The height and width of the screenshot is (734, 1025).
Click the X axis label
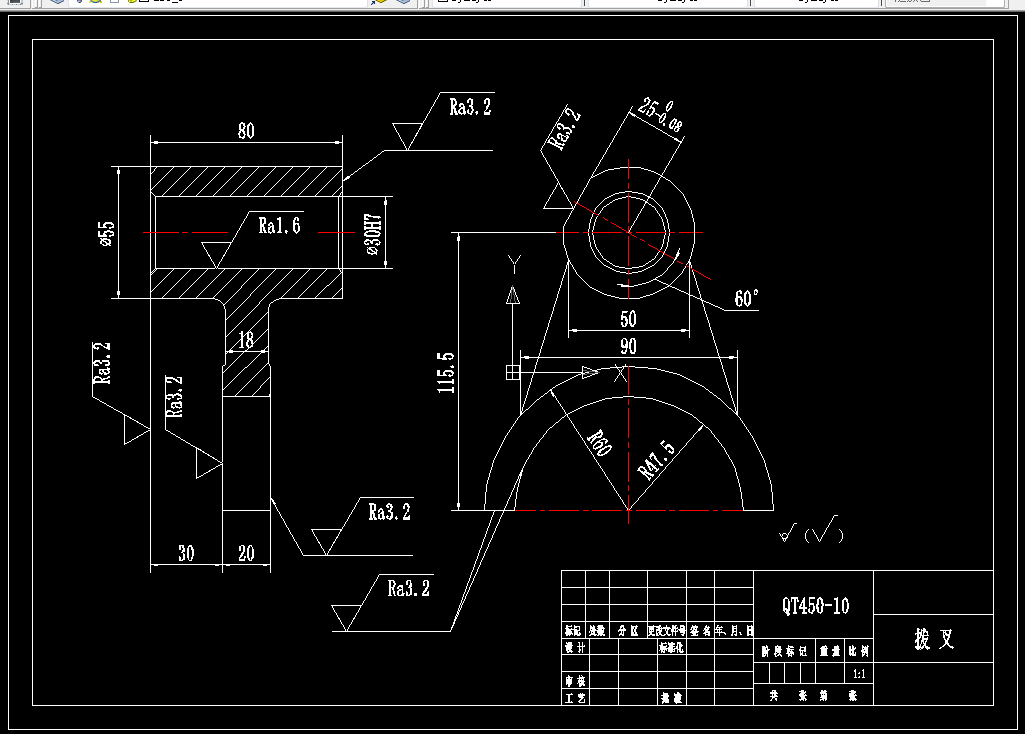pyautogui.click(x=620, y=374)
